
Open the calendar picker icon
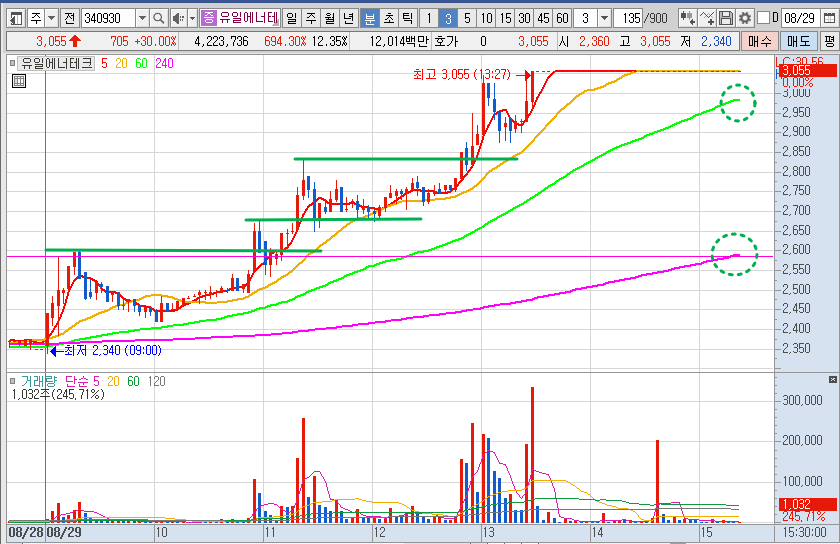[x=829, y=19]
